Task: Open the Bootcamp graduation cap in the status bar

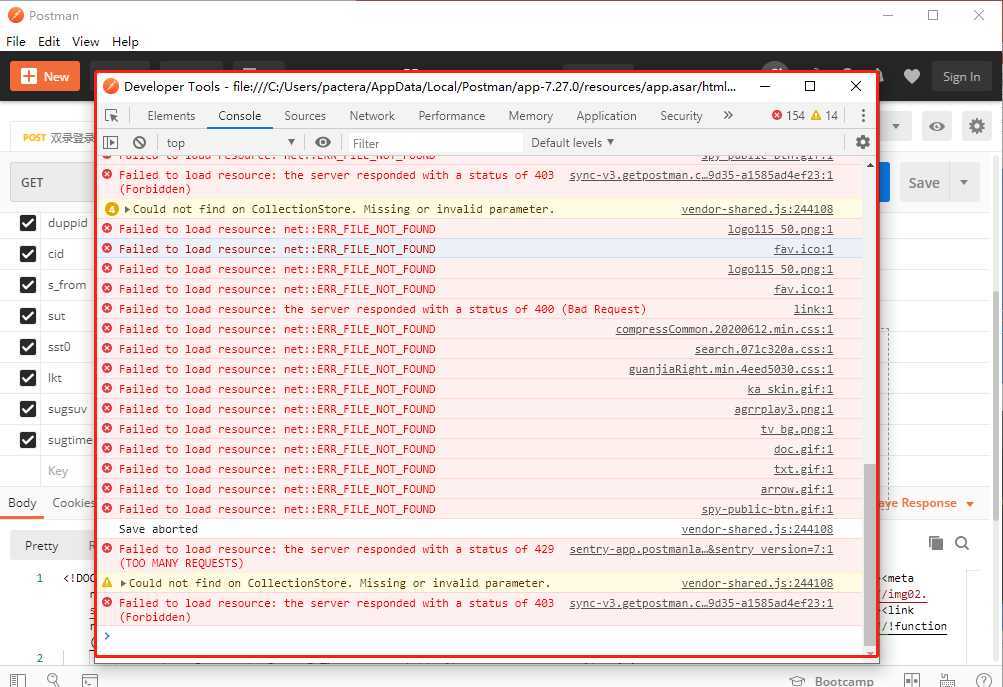Action: point(796,681)
